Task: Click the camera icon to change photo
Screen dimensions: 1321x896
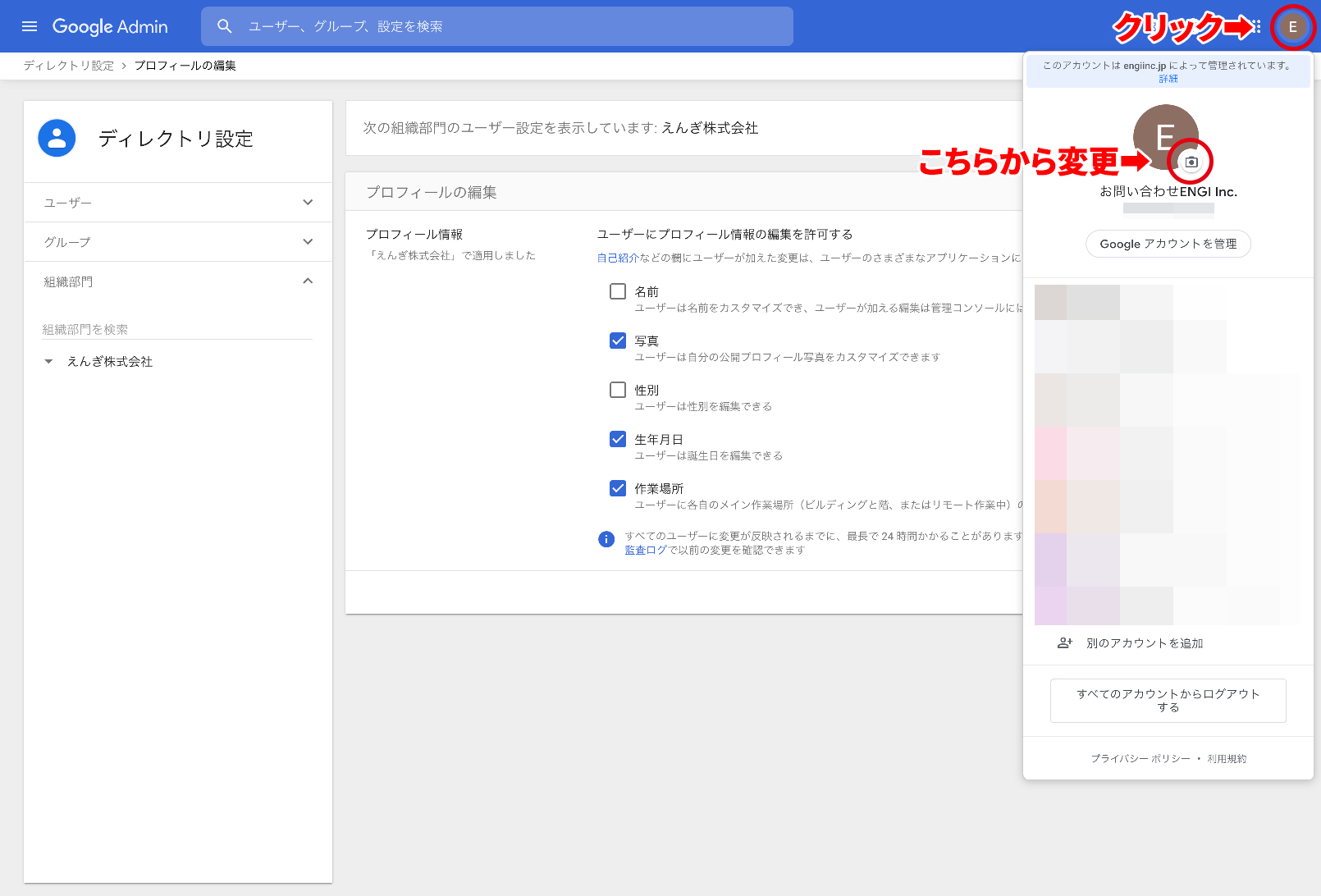Action: [x=1191, y=162]
